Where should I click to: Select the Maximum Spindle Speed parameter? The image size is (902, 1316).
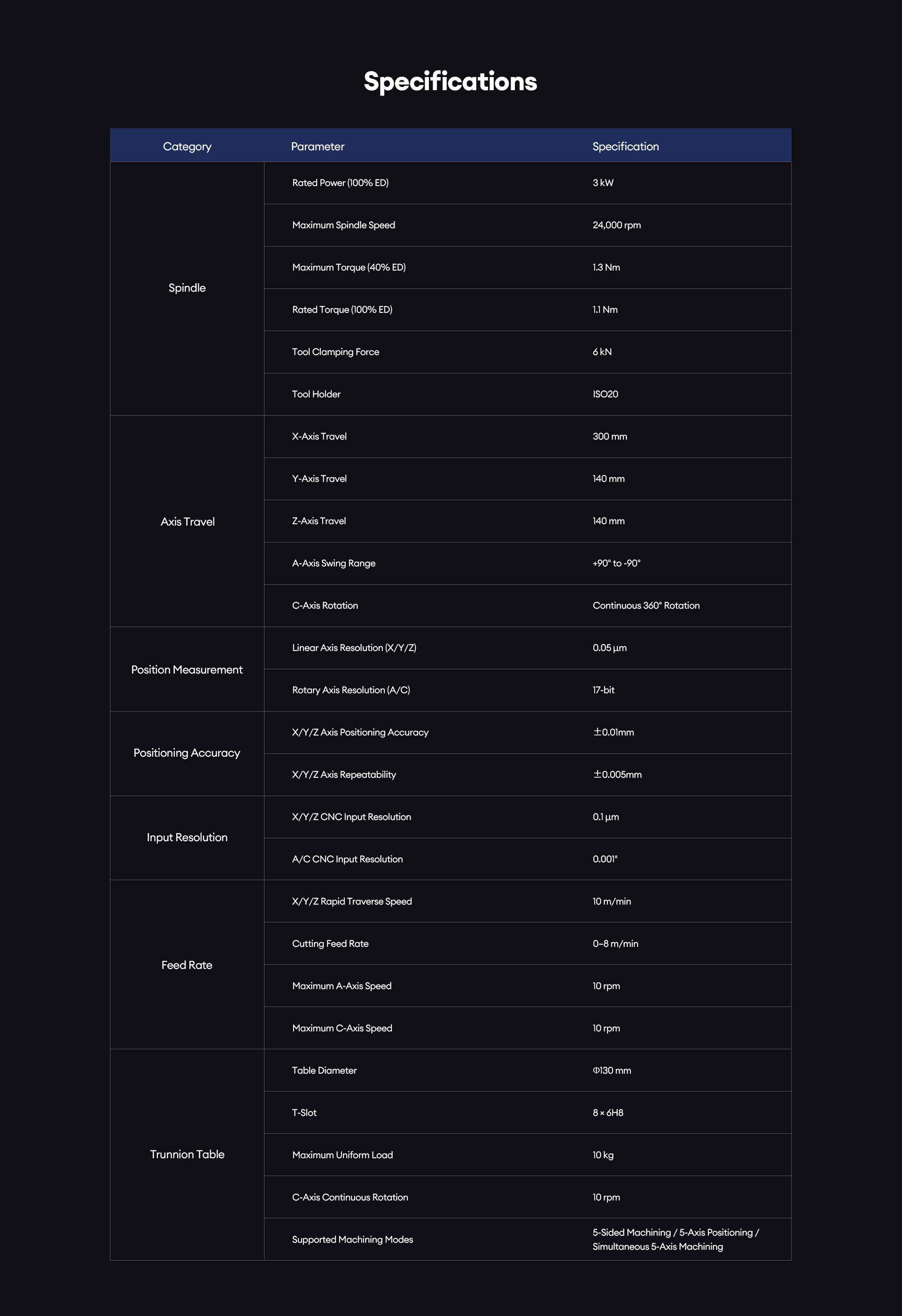pos(343,225)
